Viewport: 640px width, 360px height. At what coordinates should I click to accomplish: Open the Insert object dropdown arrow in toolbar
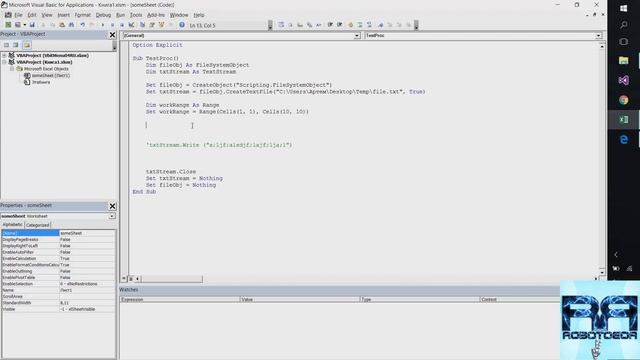24,25
